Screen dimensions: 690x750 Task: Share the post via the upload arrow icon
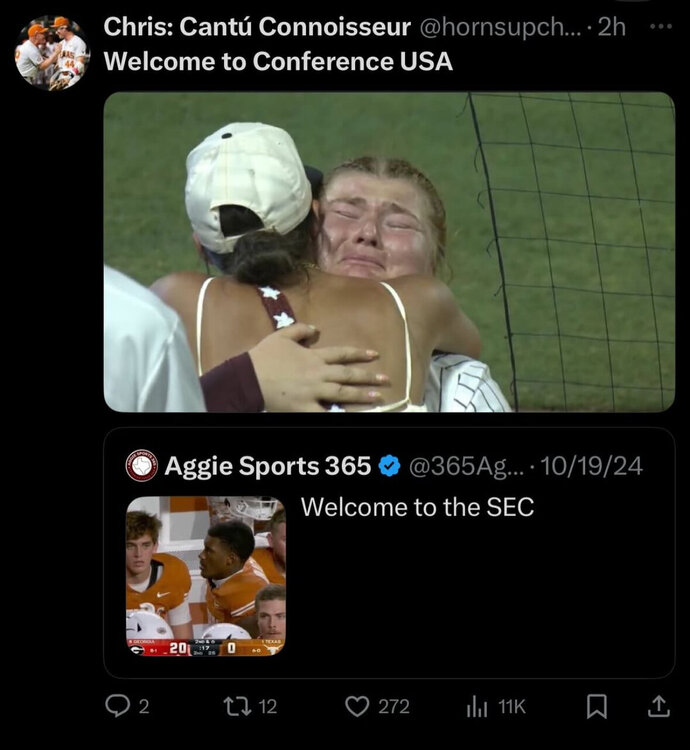(658, 706)
